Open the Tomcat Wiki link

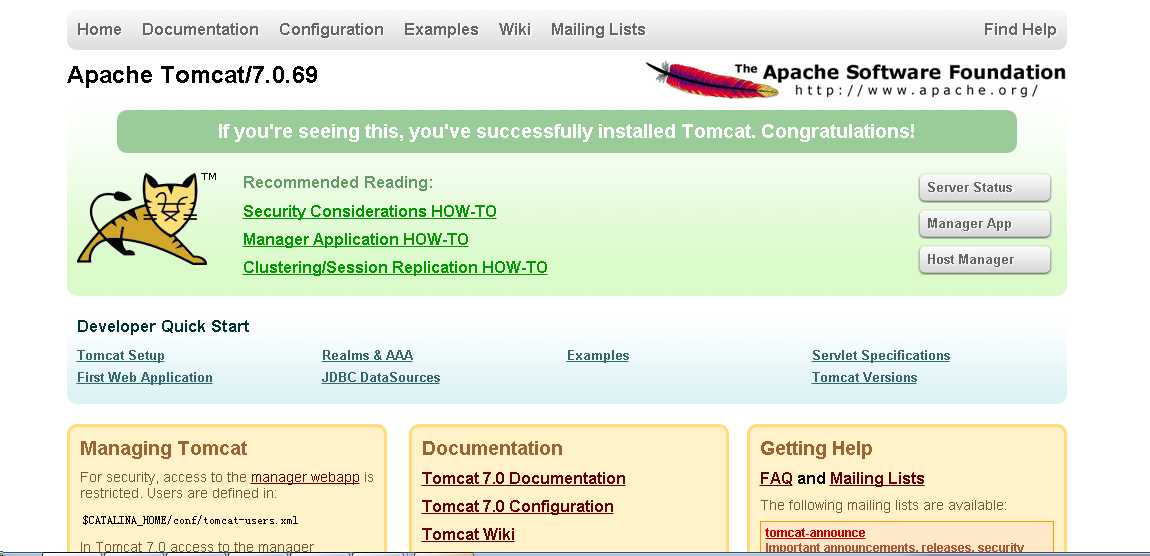[x=469, y=534]
